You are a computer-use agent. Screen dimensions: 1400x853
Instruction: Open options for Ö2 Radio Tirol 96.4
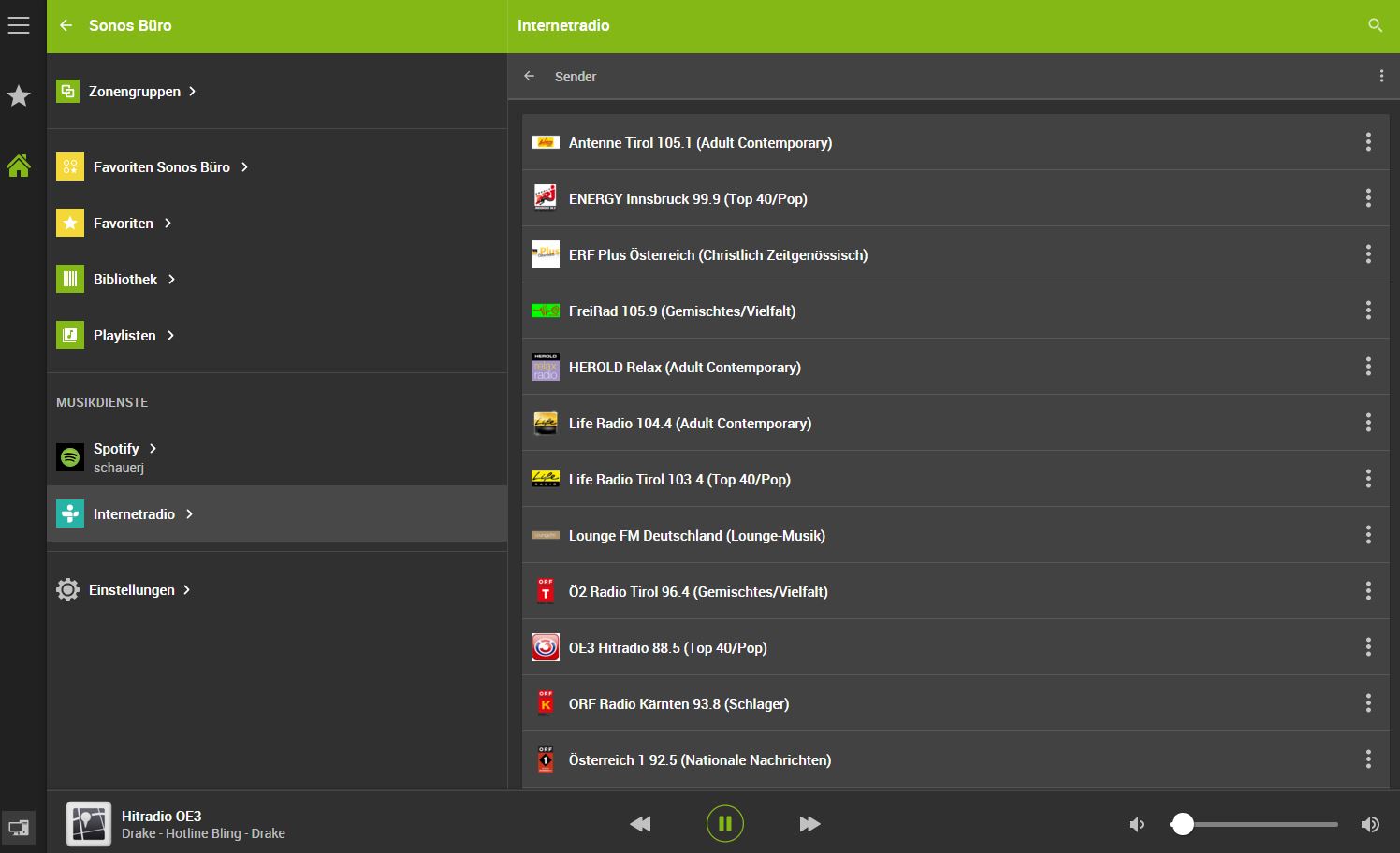tap(1368, 591)
